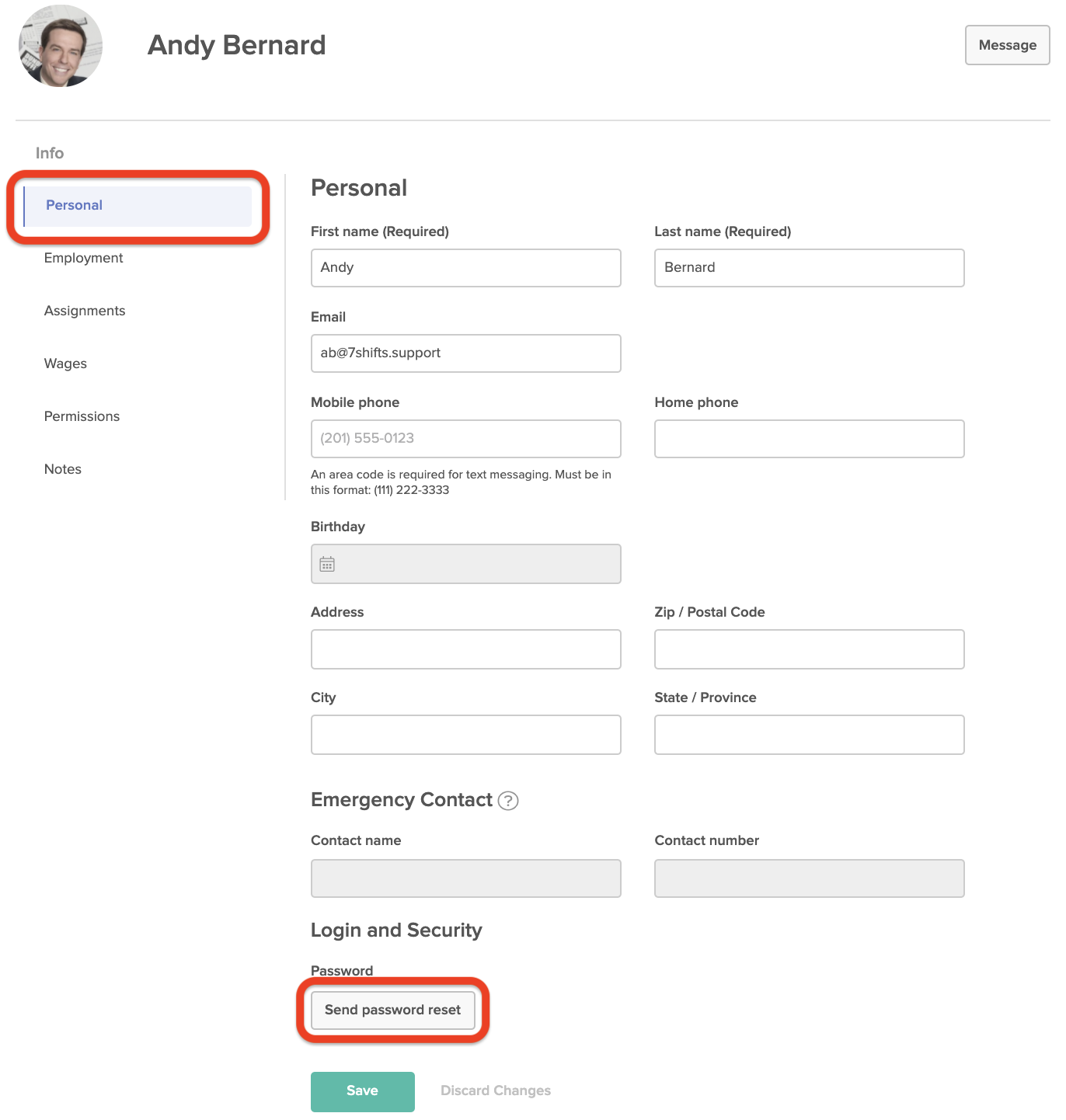The height and width of the screenshot is (1120, 1066).
Task: Open the Personal tab in sidebar
Action: (75, 206)
